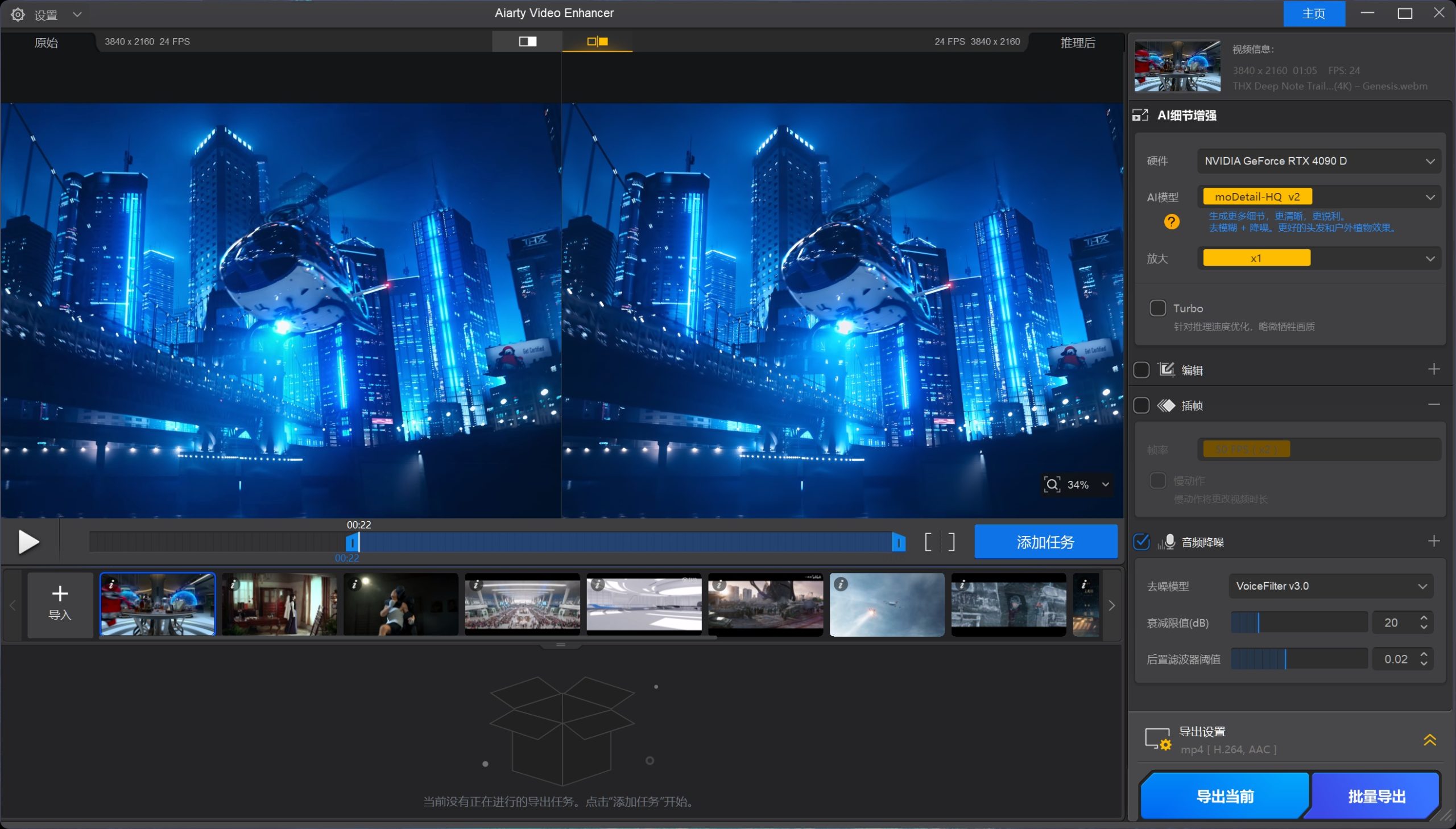
Task: Click the 添加任务 add task button
Action: (x=1045, y=542)
